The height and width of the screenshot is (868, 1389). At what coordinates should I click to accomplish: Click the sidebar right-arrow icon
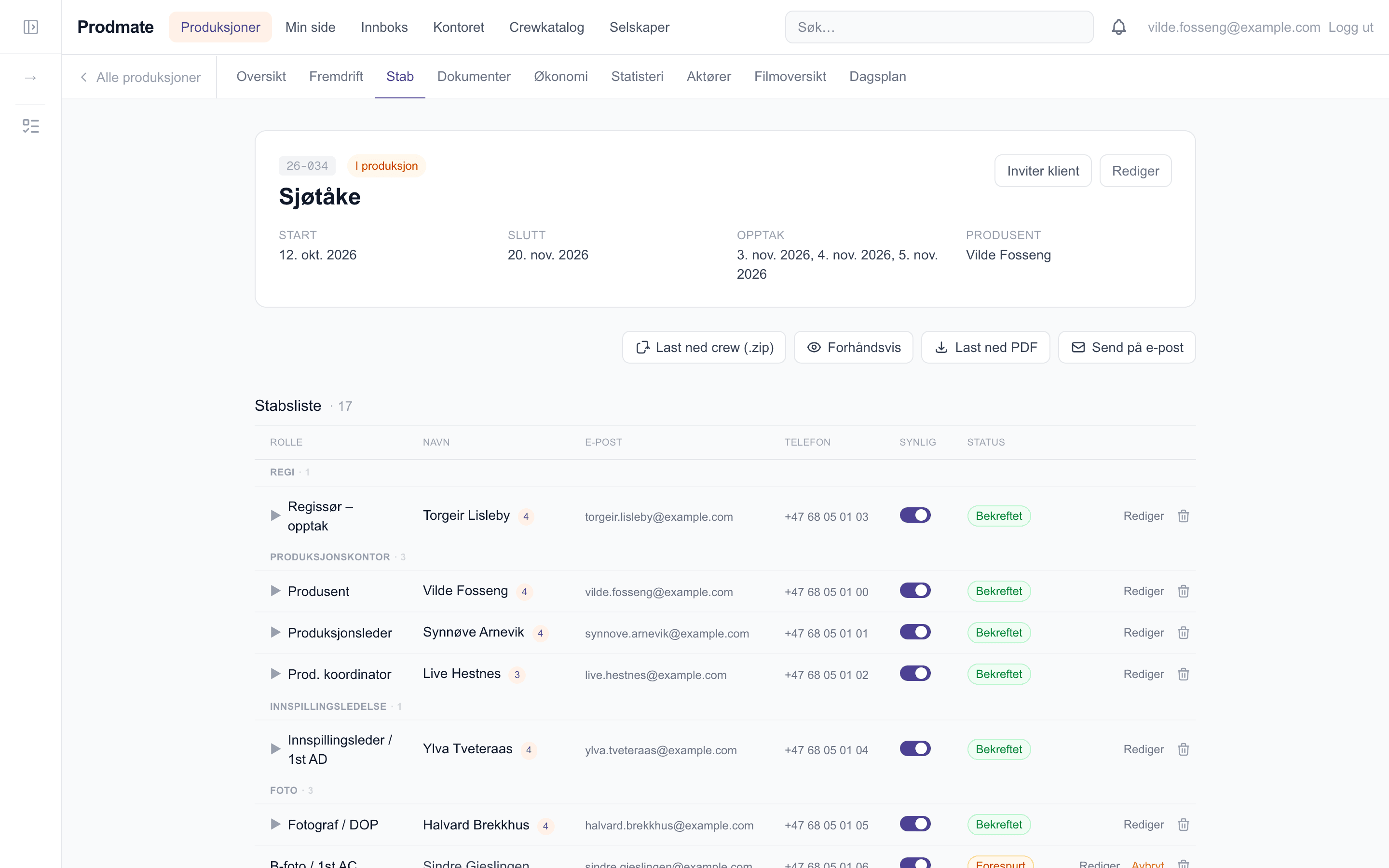(30, 78)
